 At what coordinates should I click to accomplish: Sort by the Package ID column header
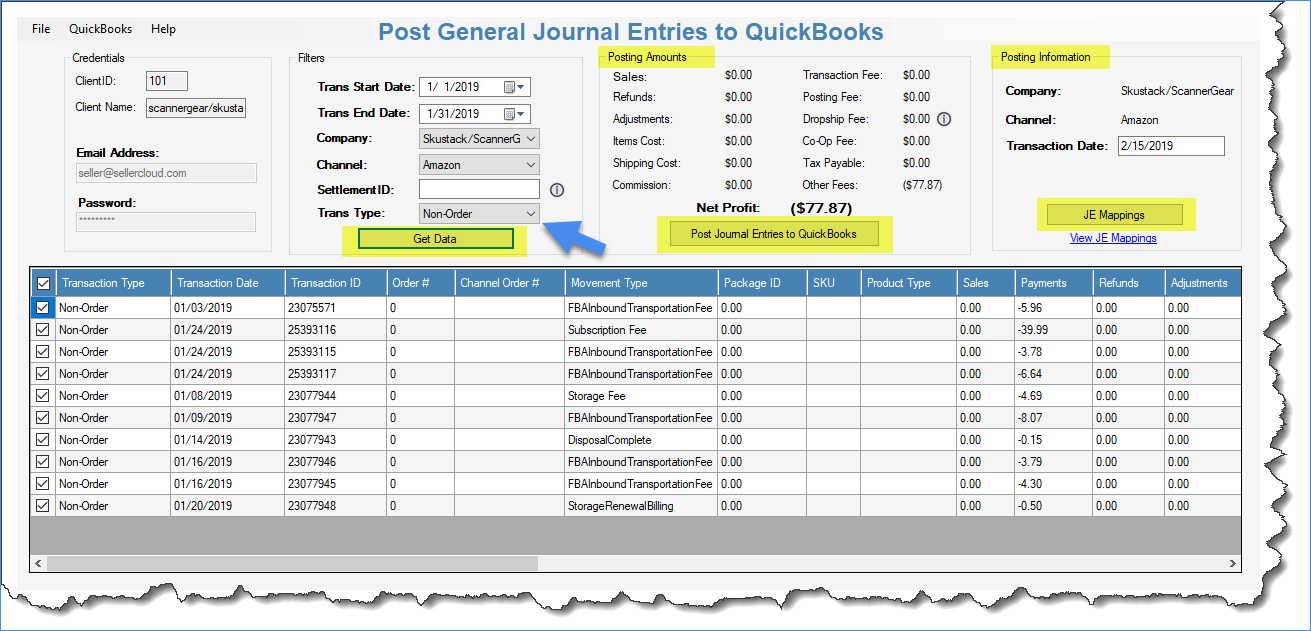pos(762,283)
